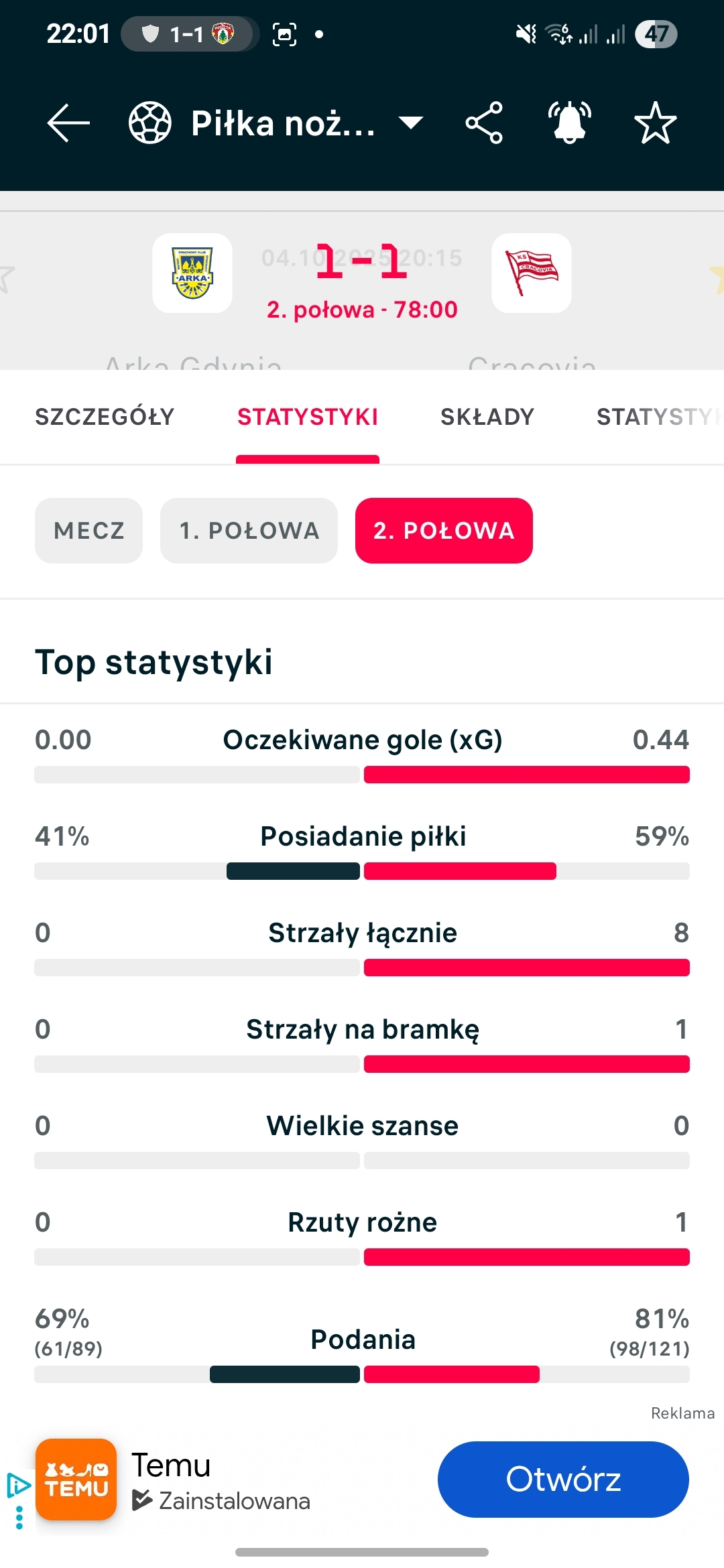
Task: Tap the Arka Gdynia team crest
Action: (x=192, y=273)
